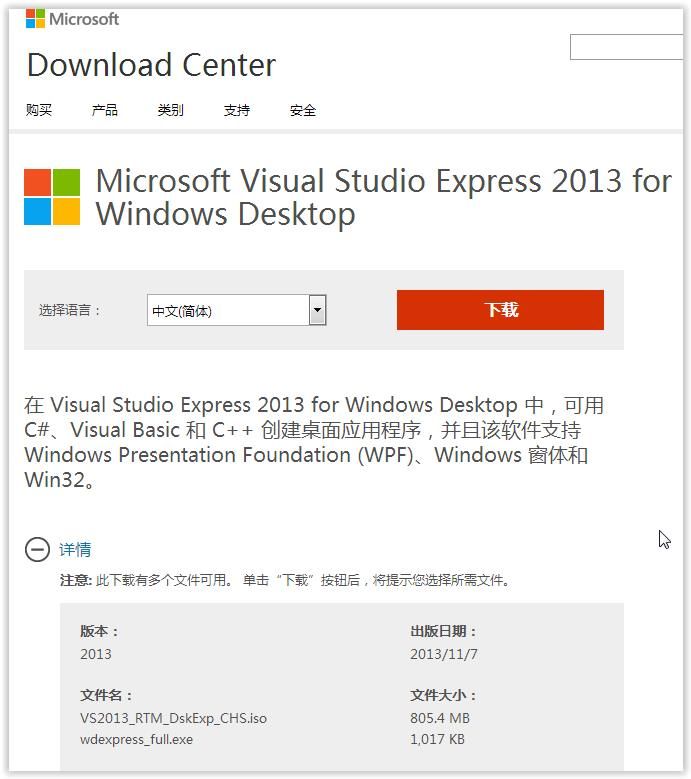
Task: Open the 产品 navigation menu
Action: pyautogui.click(x=105, y=110)
